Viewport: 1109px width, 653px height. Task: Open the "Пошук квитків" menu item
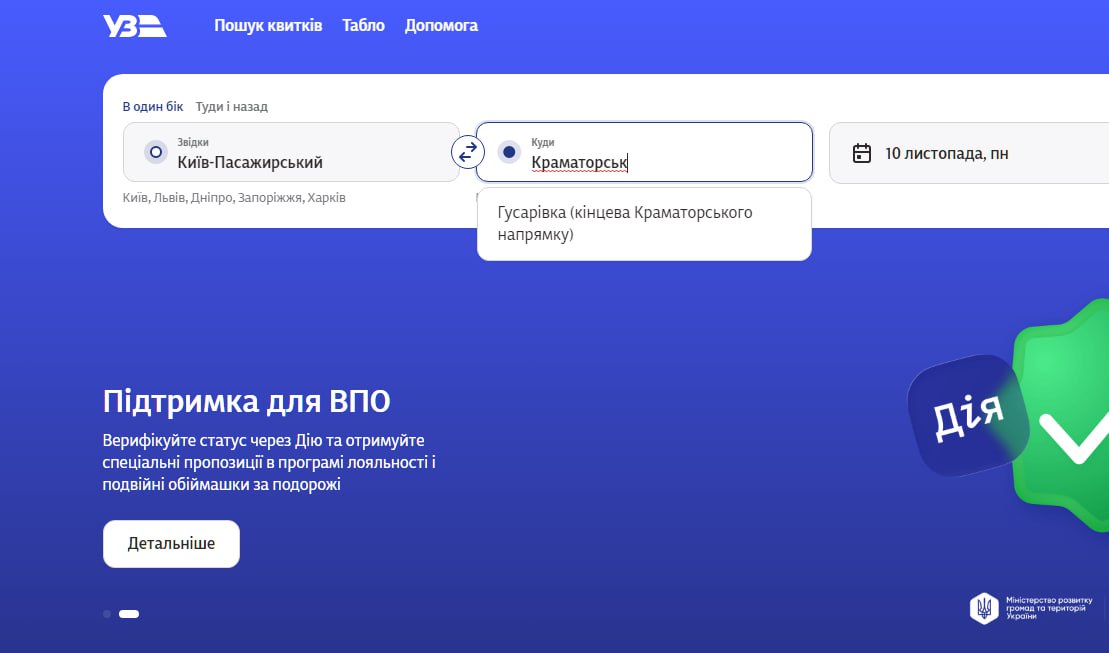268,26
